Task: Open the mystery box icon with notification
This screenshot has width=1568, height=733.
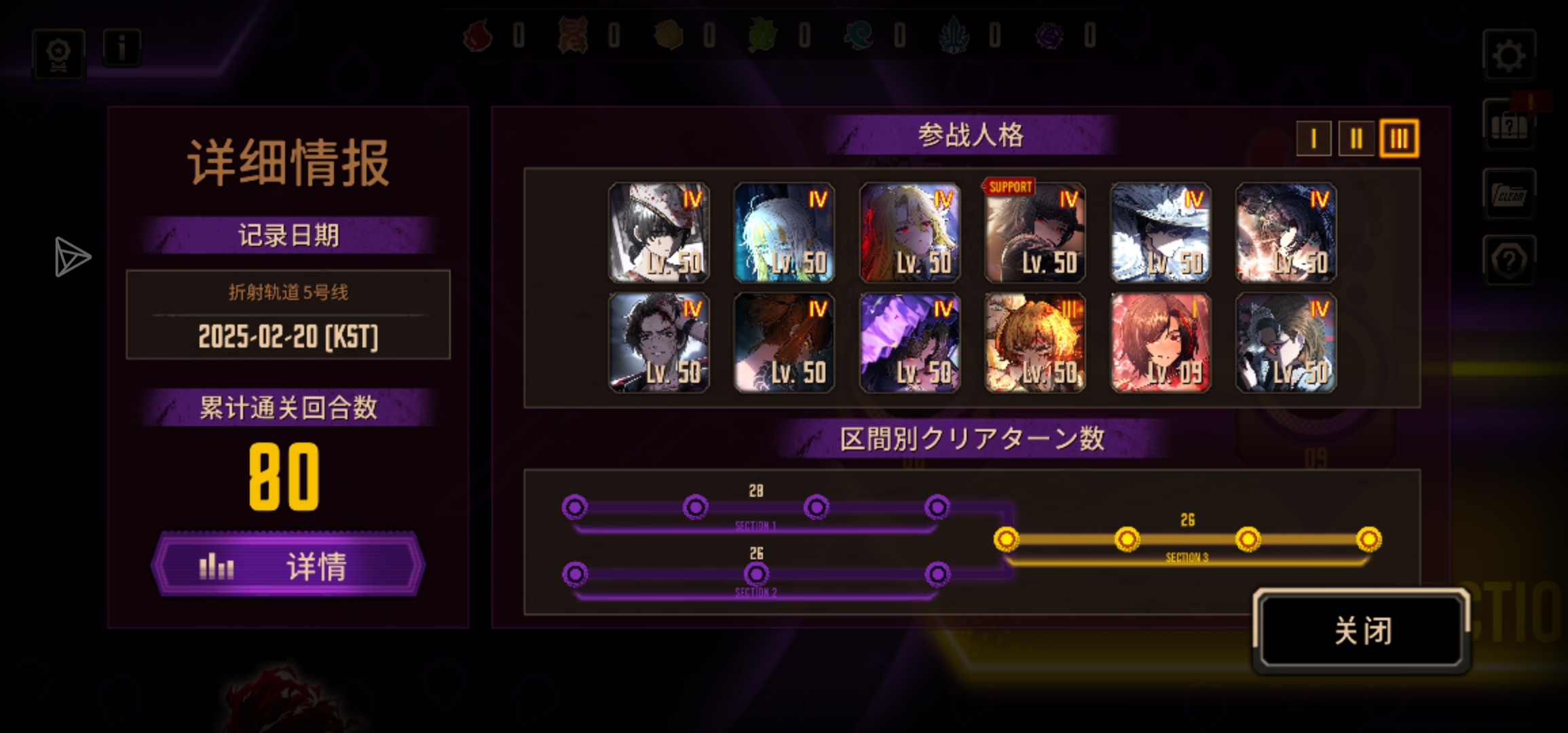Action: 1508,125
